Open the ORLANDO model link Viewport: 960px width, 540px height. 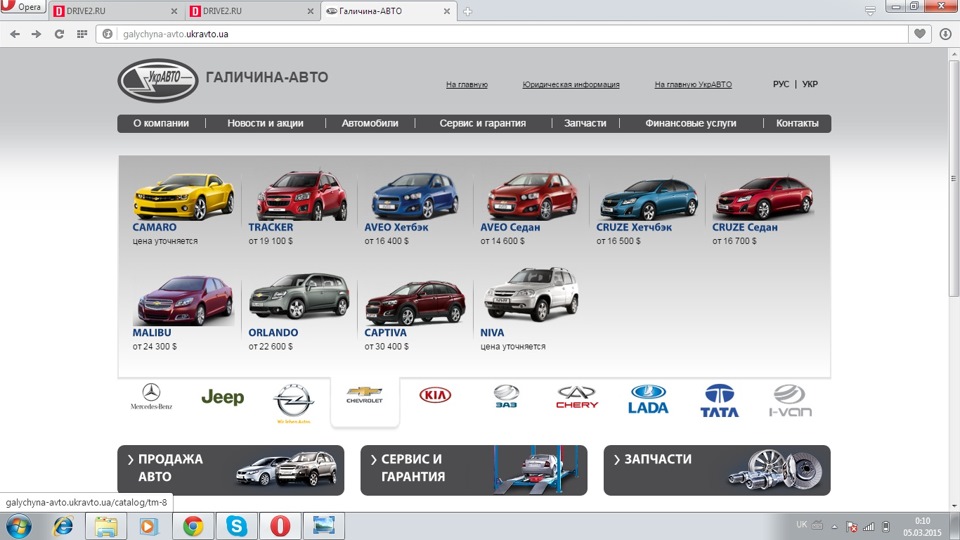click(273, 332)
